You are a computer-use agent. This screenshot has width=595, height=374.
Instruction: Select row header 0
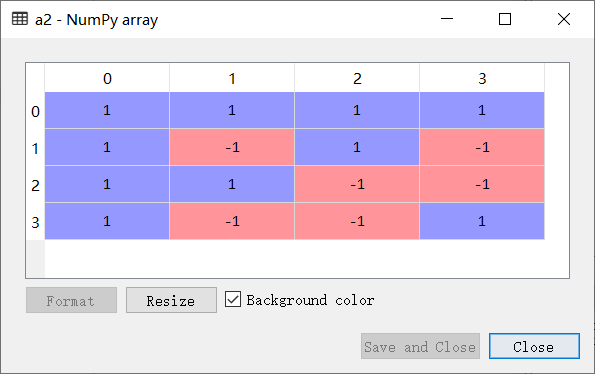click(x=36, y=111)
